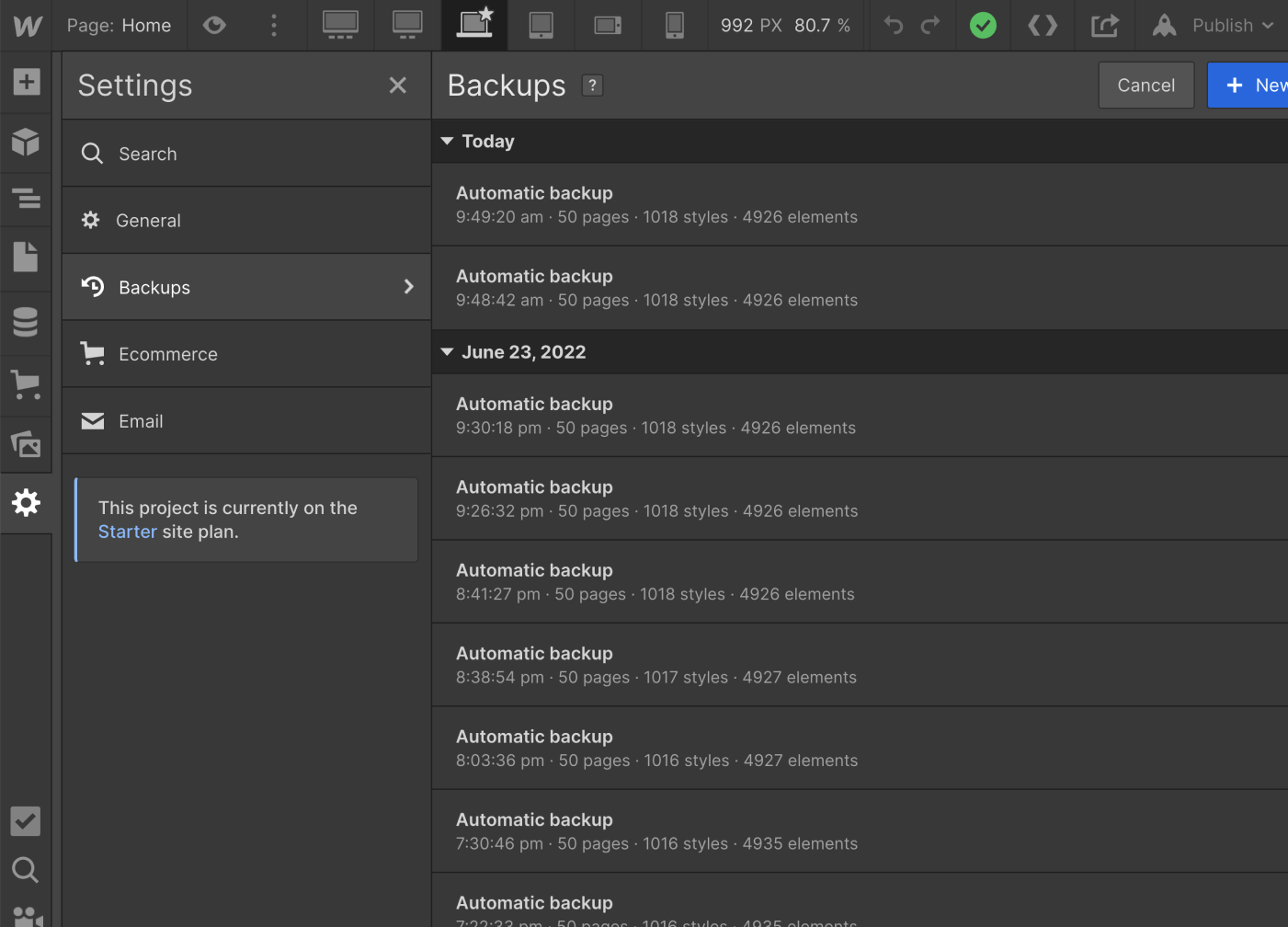Viewport: 1288px width, 927px height.
Task: Open the Add Elements panel
Action: coord(26,81)
